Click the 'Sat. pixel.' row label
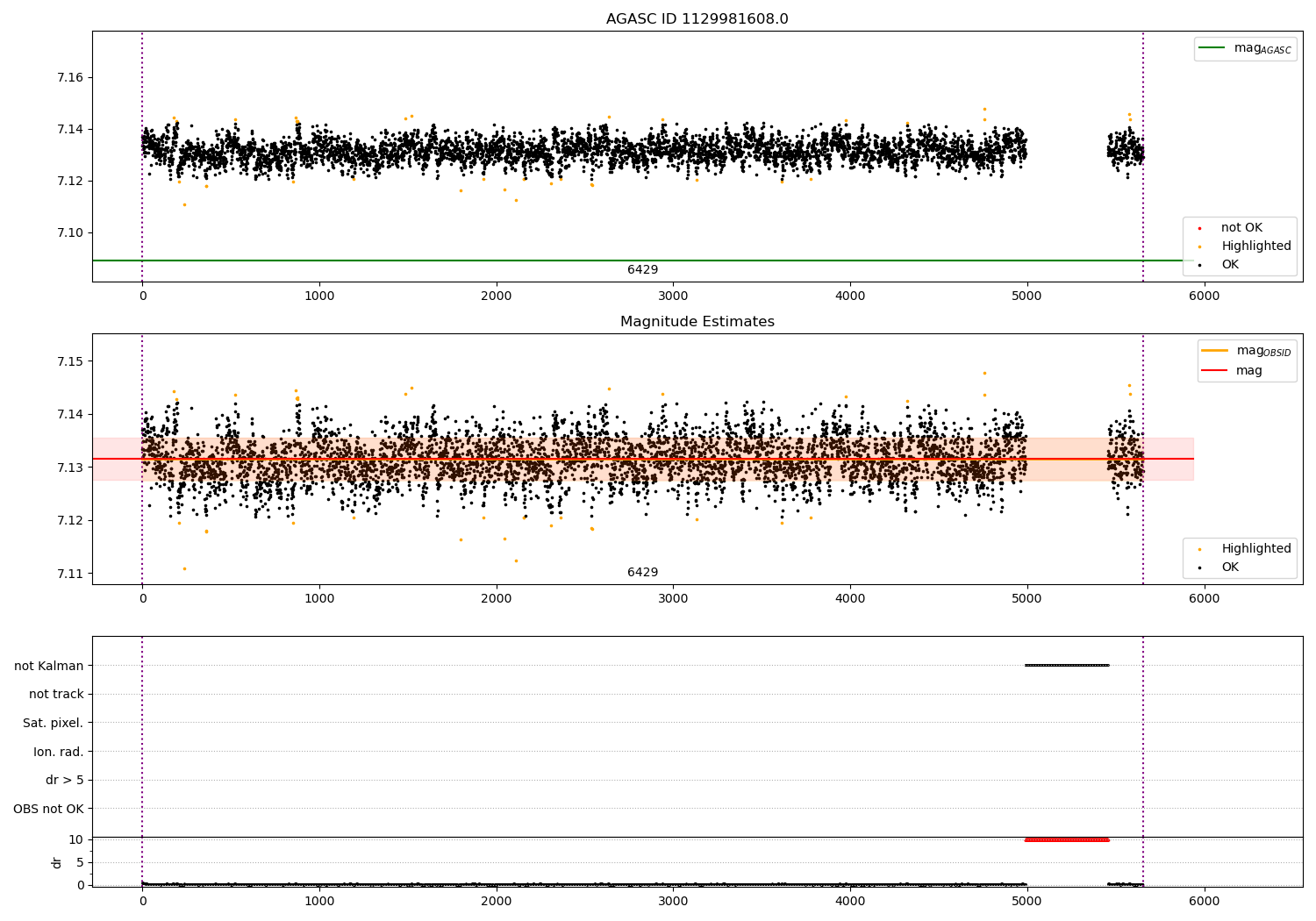Image resolution: width=1316 pixels, height=921 pixels. click(54, 724)
